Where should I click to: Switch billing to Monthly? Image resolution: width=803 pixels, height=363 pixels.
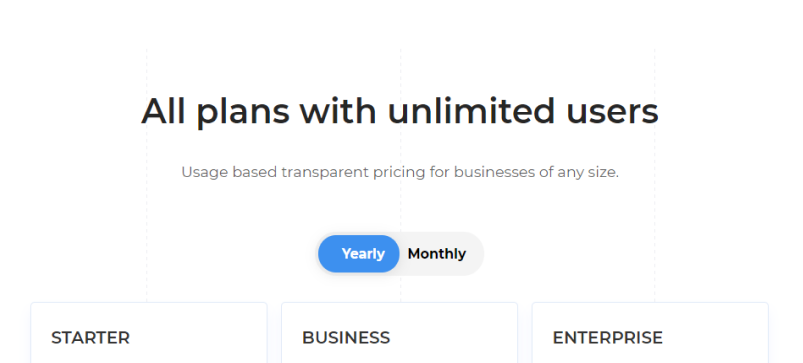[x=437, y=253]
